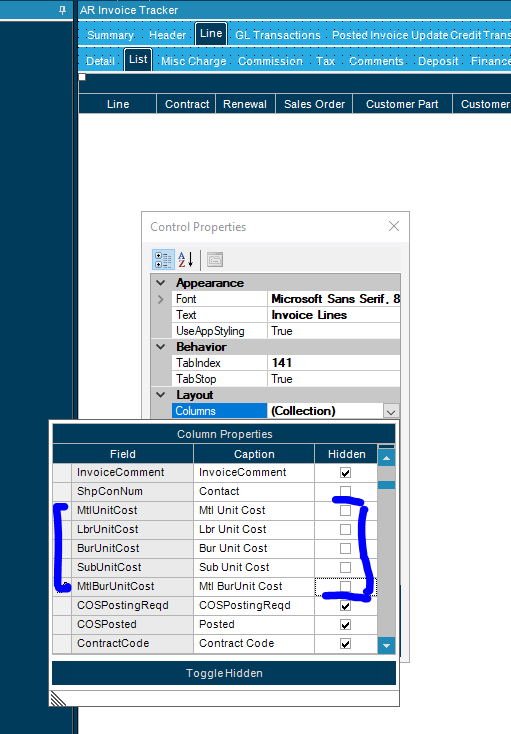The image size is (511, 734).
Task: Open the Property Pages icon
Action: [215, 260]
